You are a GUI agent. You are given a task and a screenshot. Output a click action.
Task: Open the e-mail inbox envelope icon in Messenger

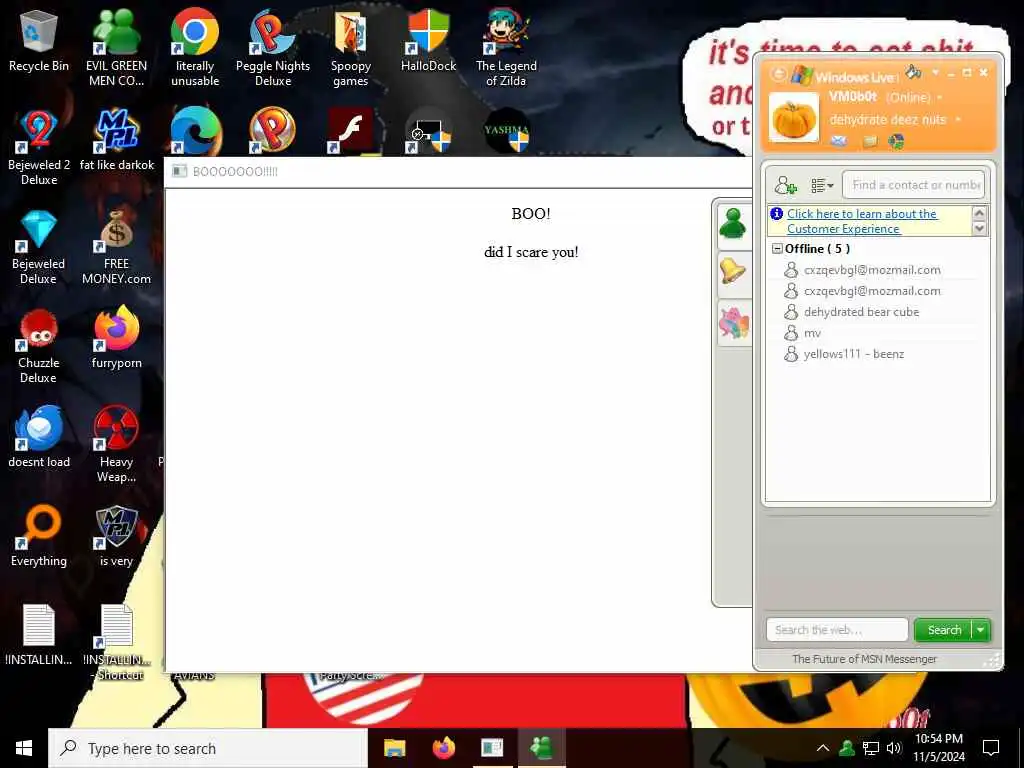click(839, 140)
